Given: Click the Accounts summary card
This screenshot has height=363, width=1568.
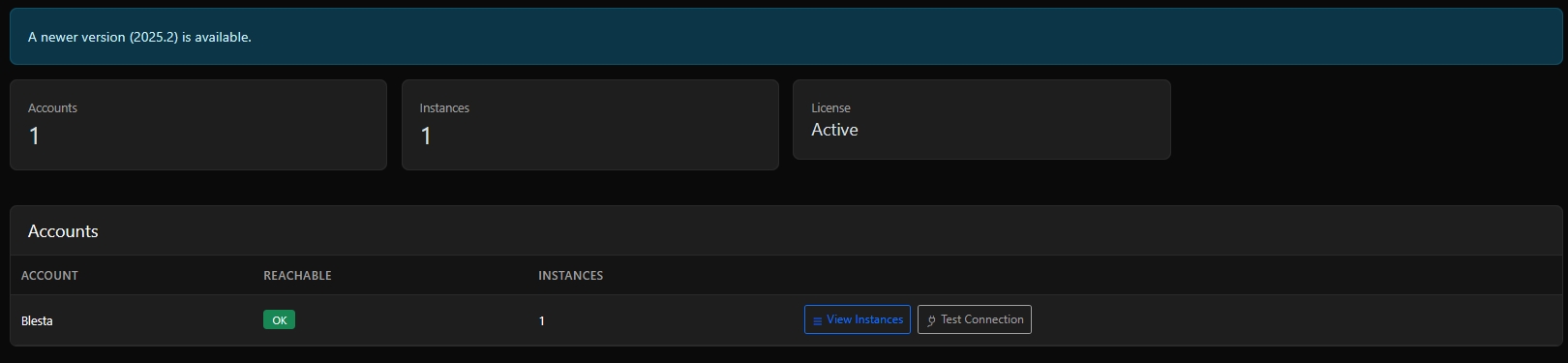Looking at the screenshot, I should click(198, 125).
